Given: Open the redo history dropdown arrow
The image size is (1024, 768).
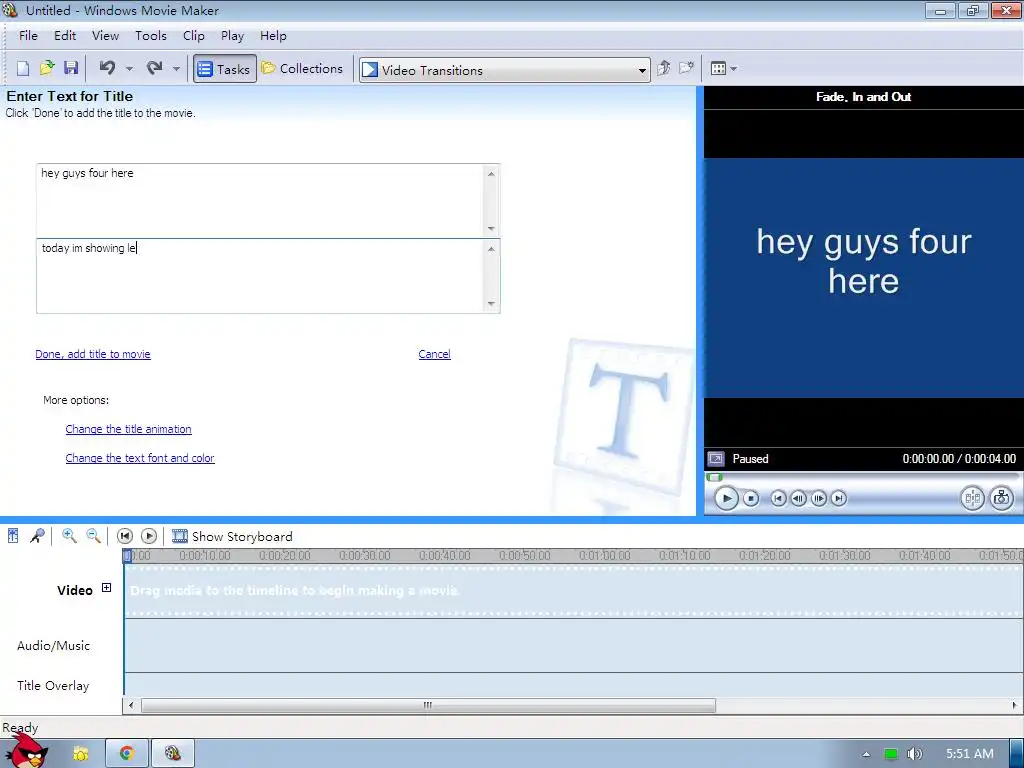Looking at the screenshot, I should pyautogui.click(x=176, y=69).
